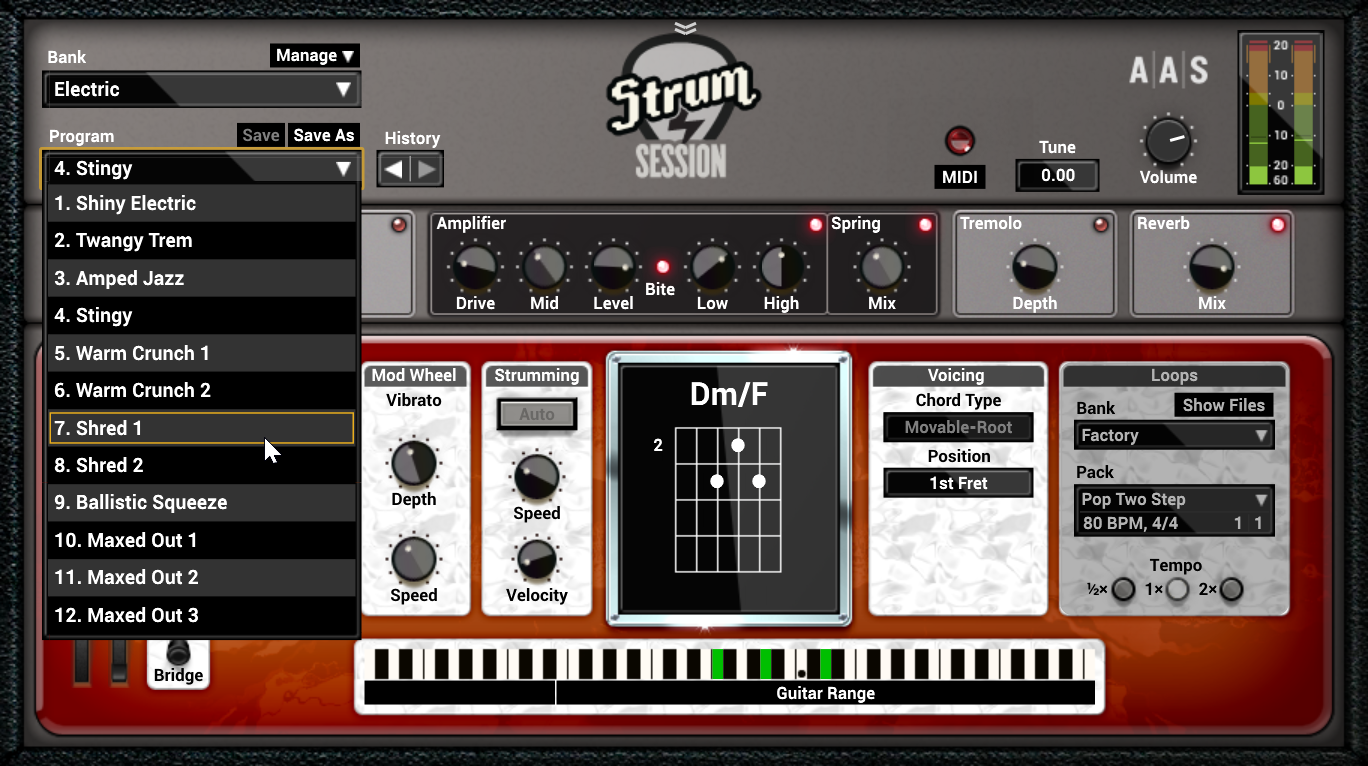
Task: Click the Amplifier Mid knob
Action: tap(544, 267)
